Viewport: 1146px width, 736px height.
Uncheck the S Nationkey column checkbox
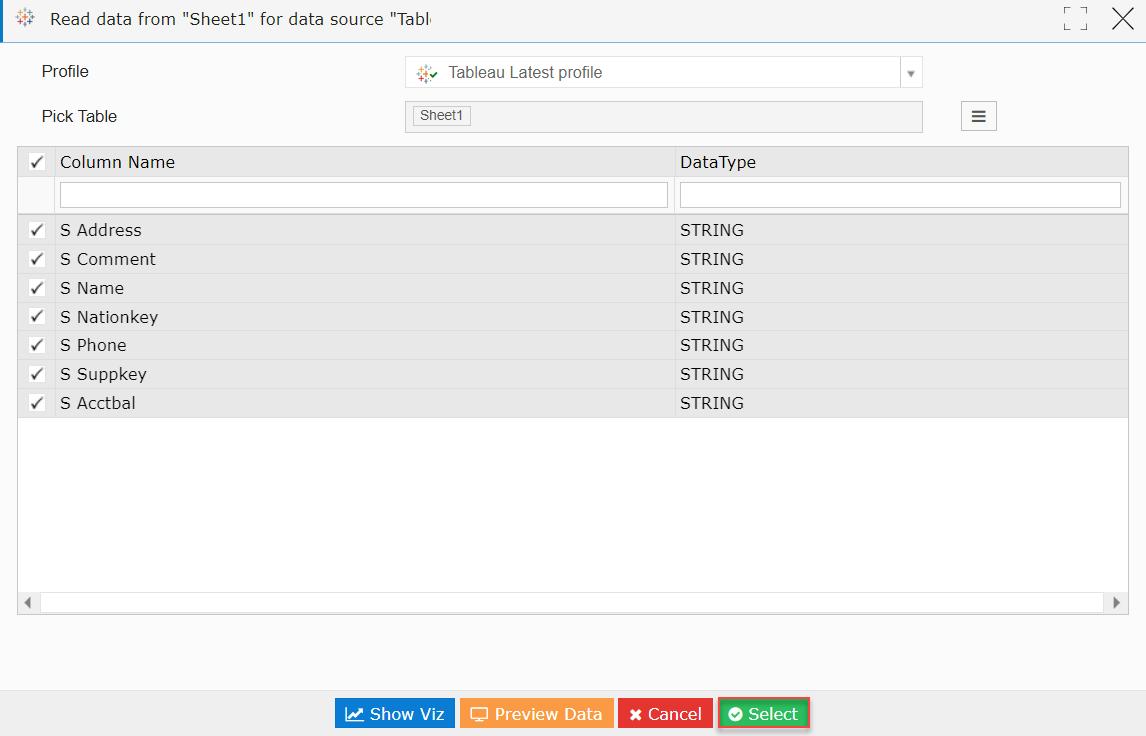click(37, 316)
